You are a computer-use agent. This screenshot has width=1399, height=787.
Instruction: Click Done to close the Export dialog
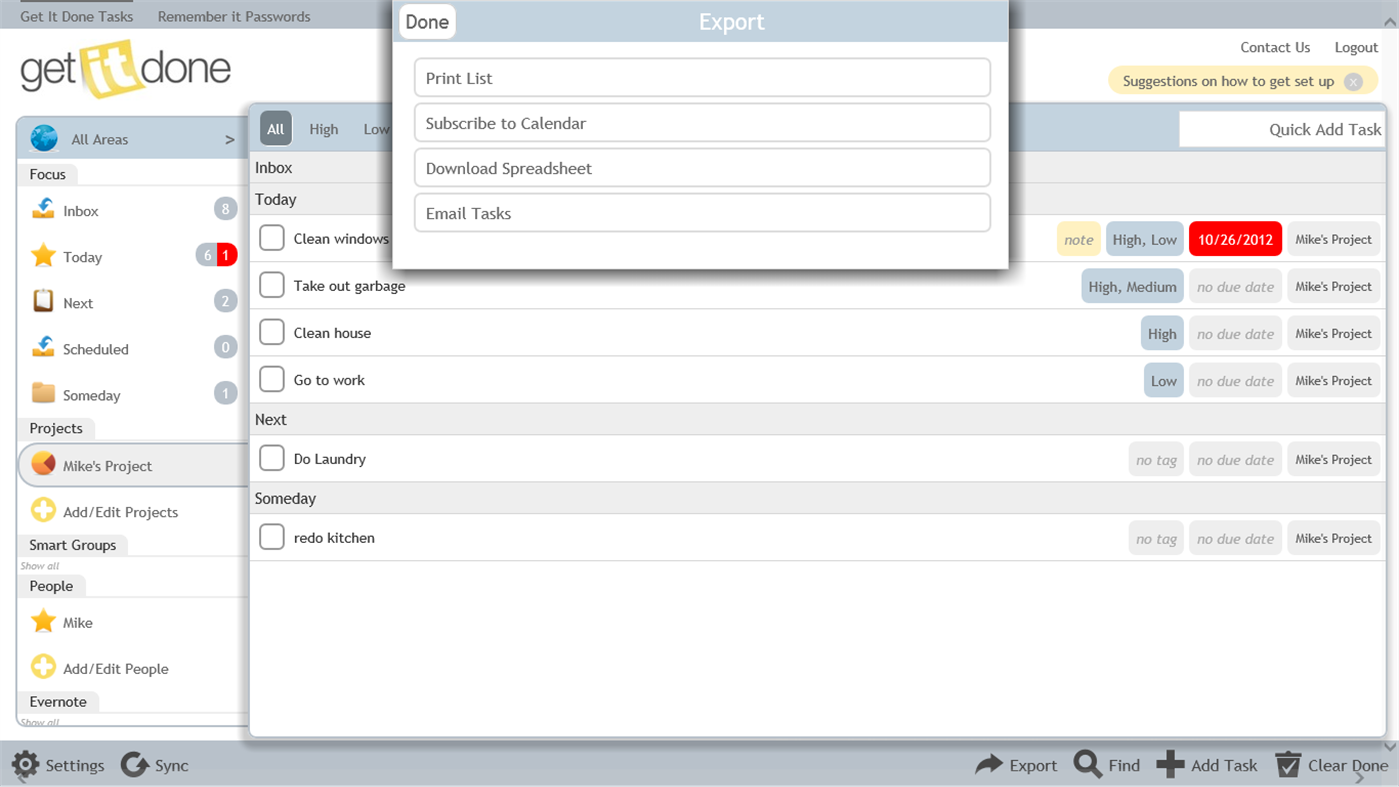coord(427,21)
